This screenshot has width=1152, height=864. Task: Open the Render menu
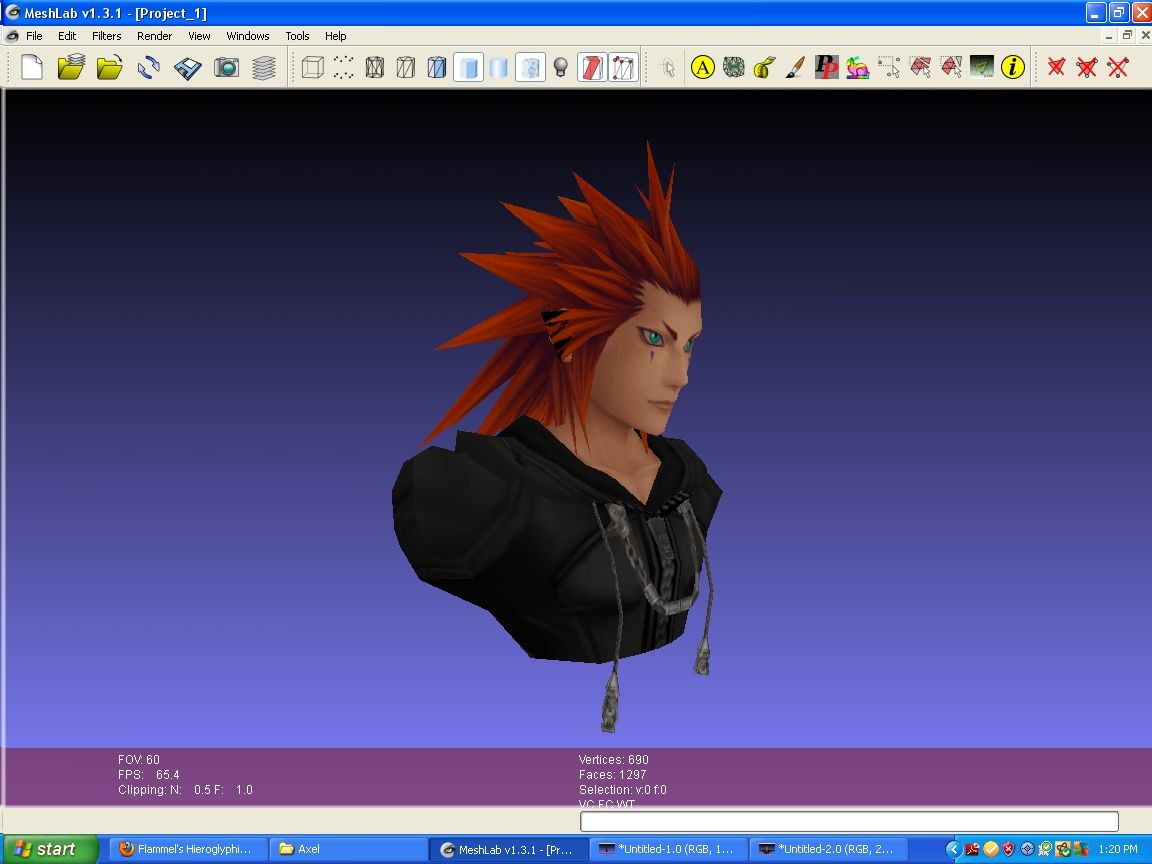point(154,36)
